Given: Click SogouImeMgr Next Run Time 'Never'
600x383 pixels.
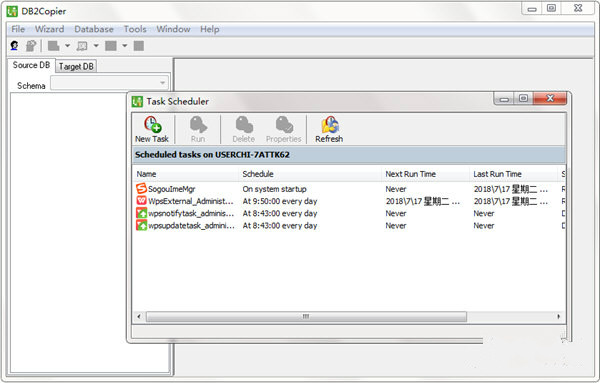Looking at the screenshot, I should 396,189.
